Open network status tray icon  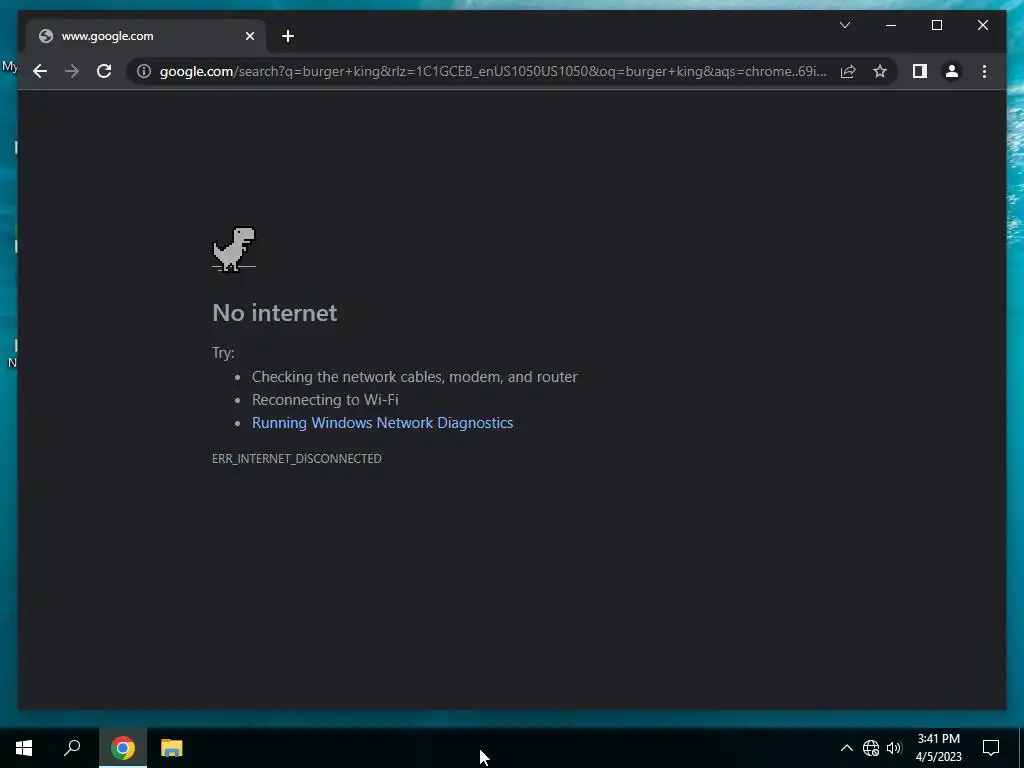coord(871,748)
